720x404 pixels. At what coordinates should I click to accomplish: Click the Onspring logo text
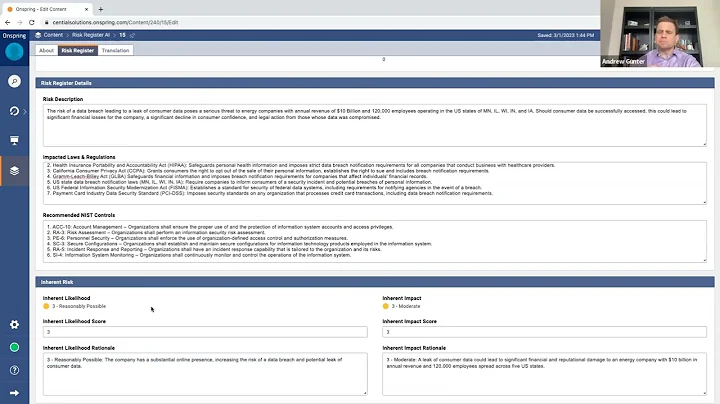point(14,35)
